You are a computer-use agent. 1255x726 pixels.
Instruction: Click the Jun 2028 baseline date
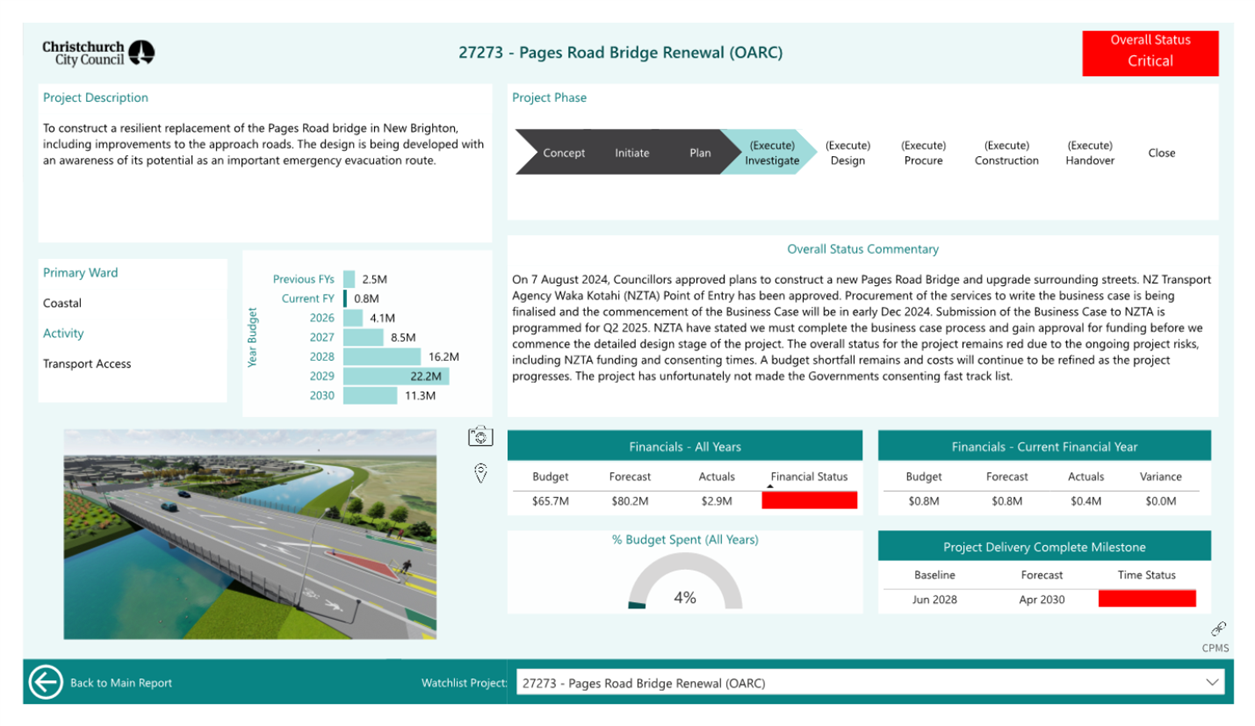pos(934,599)
